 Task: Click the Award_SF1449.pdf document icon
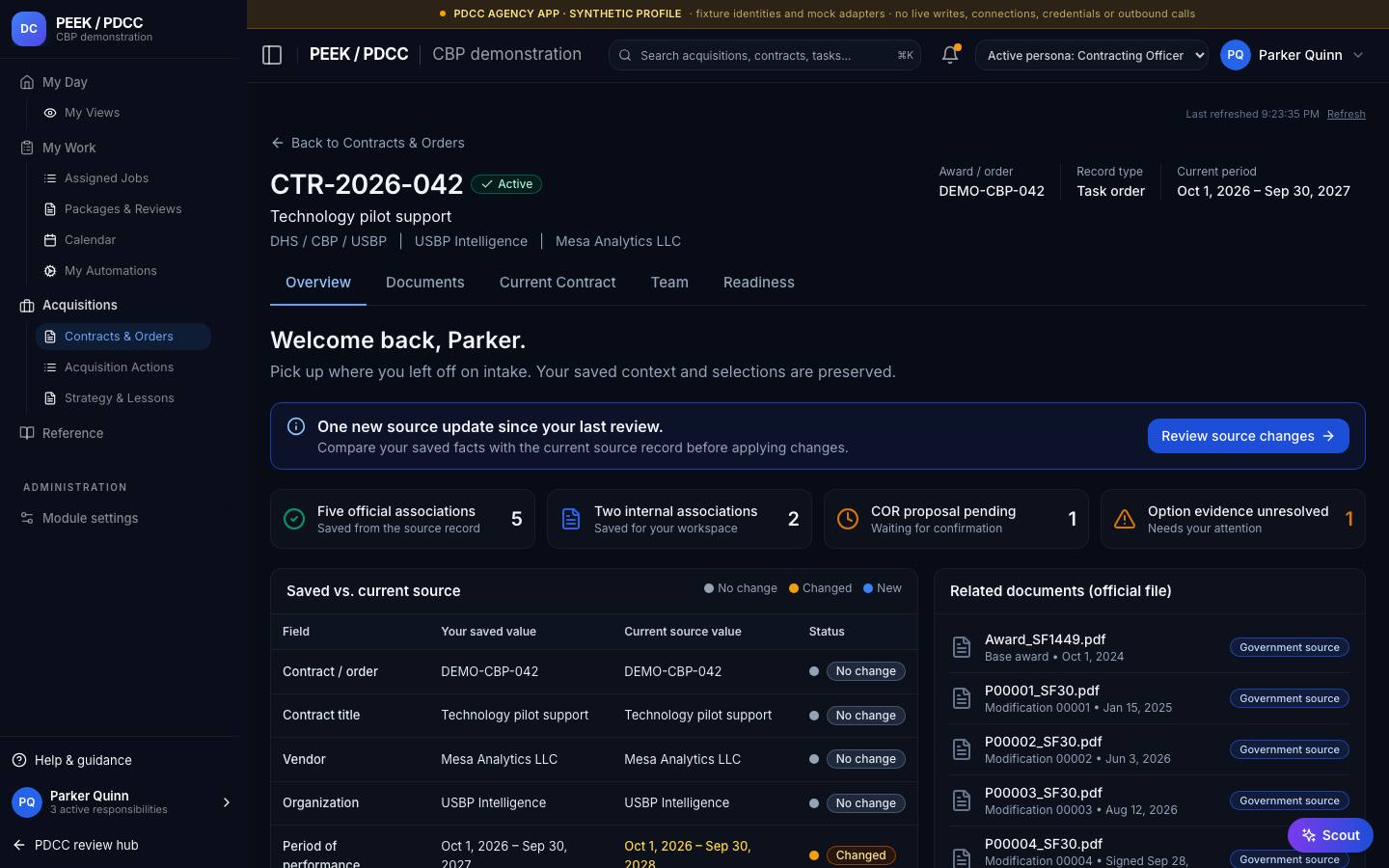(x=962, y=647)
